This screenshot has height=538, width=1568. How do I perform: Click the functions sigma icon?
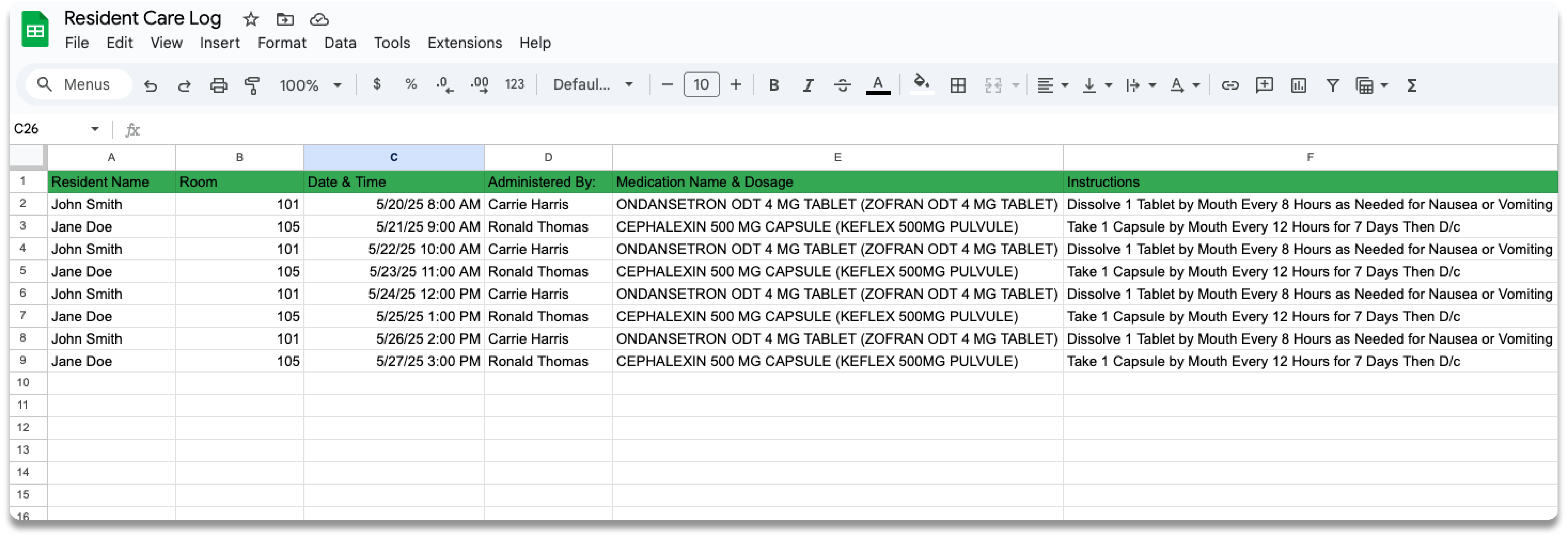coord(1412,85)
